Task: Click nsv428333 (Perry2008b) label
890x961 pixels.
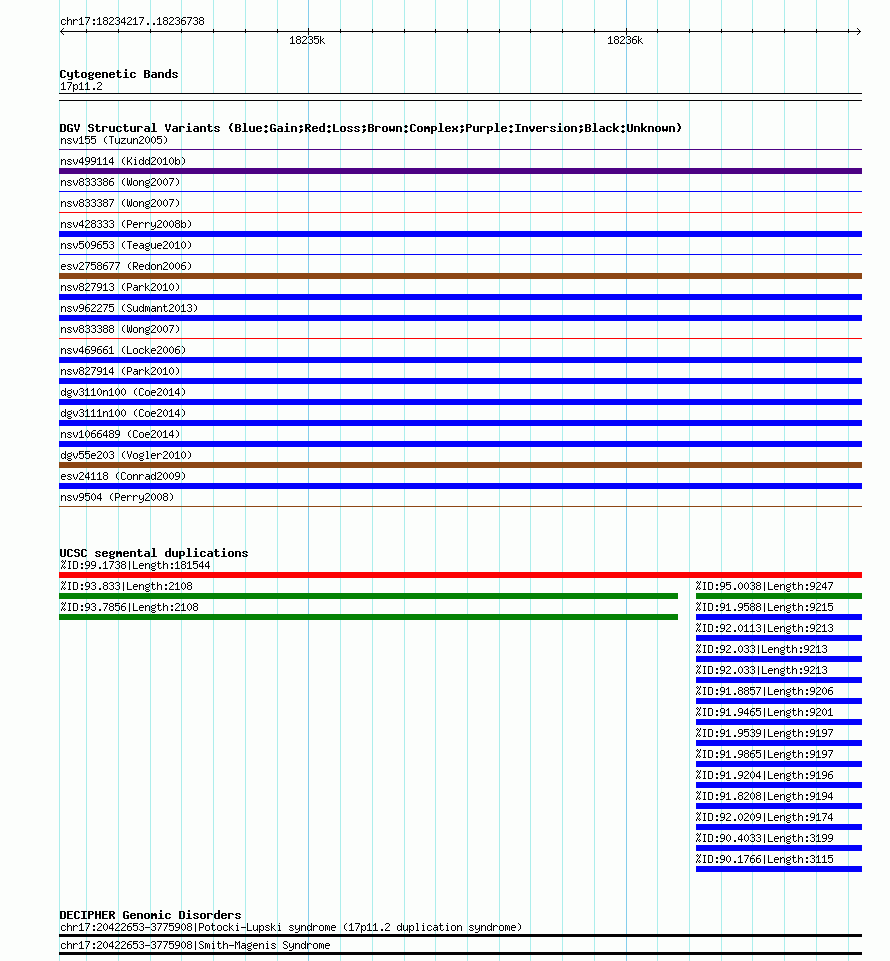Action: coord(126,224)
